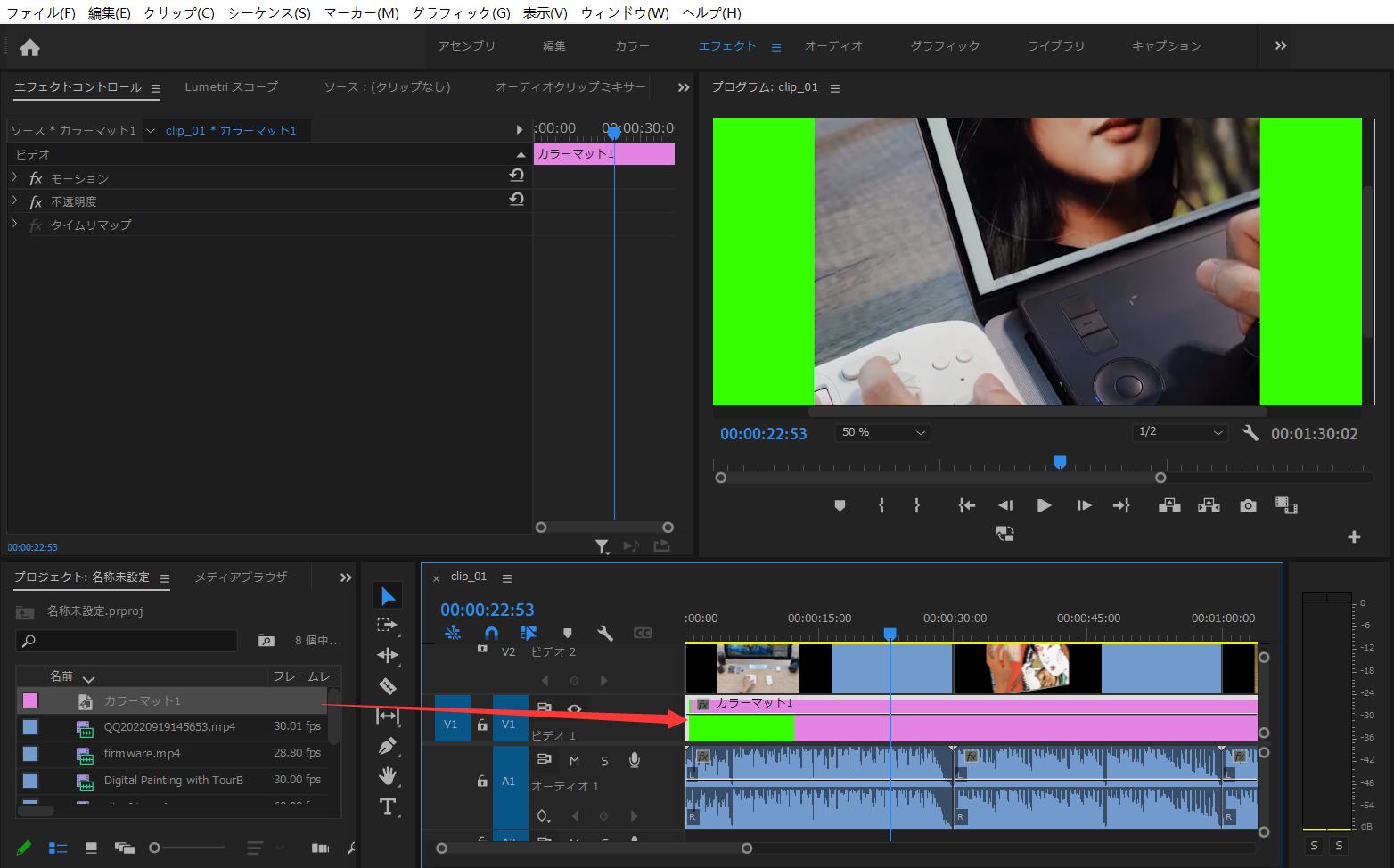Select the Pen tool
The height and width of the screenshot is (868, 1394).
pyautogui.click(x=388, y=746)
